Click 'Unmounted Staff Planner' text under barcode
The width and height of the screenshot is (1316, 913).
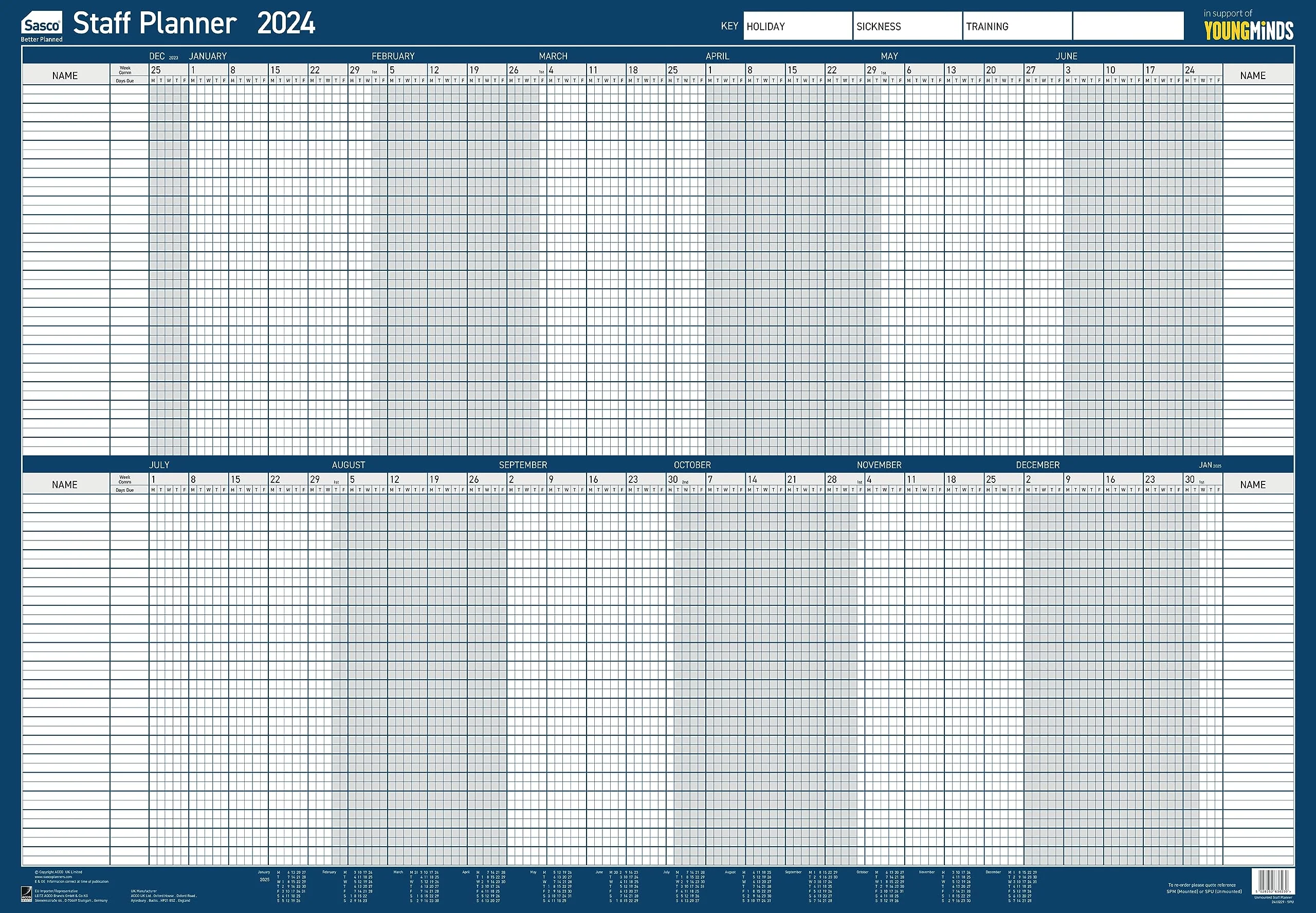coord(1274,898)
